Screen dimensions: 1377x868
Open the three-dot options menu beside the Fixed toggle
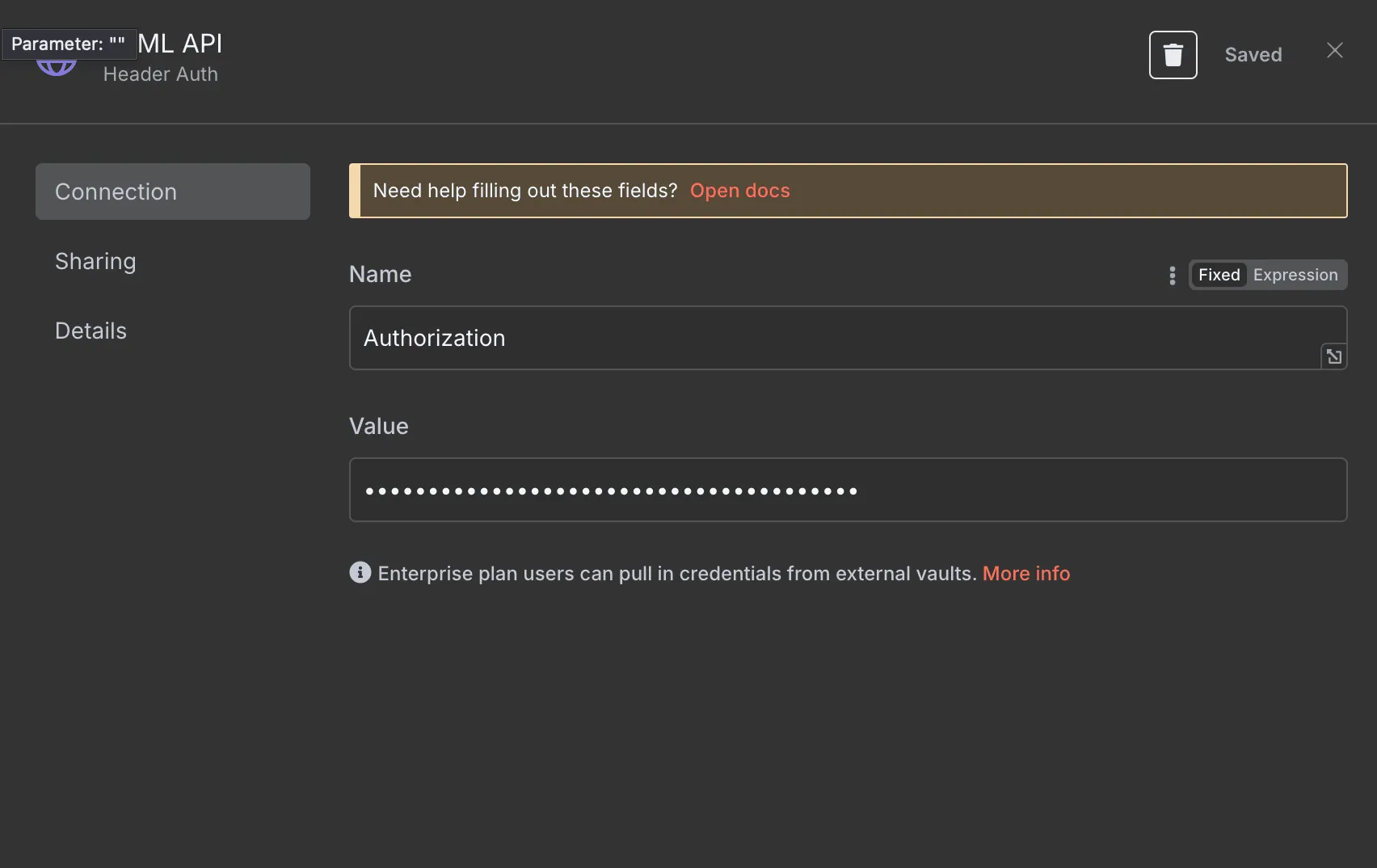(1173, 275)
